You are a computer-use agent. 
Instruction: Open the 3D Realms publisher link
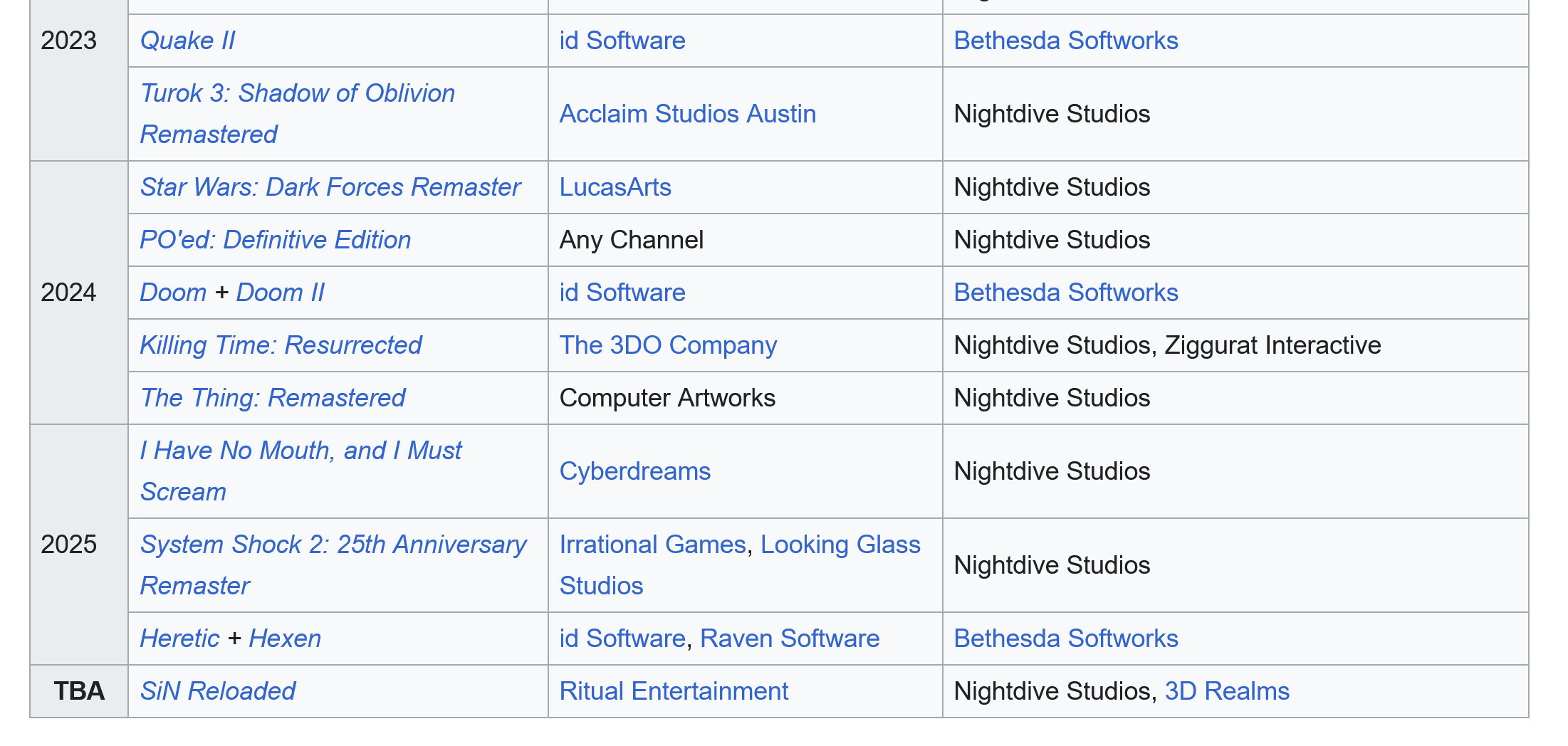[1226, 691]
